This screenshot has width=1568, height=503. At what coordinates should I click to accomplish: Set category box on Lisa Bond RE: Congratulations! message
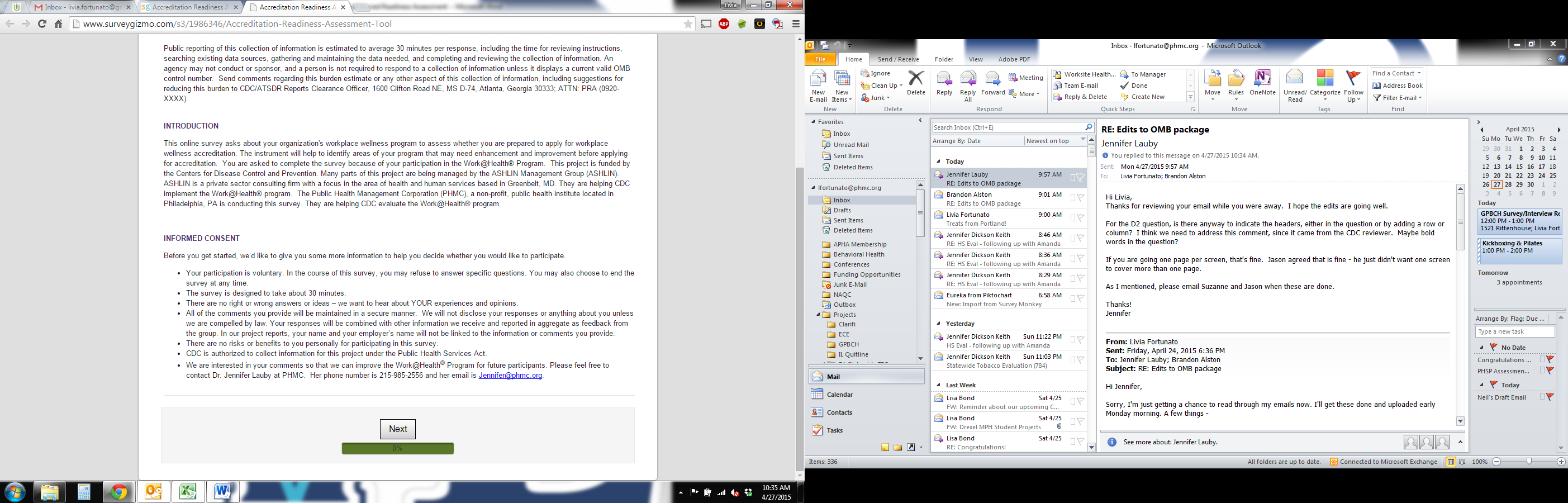[1074, 442]
